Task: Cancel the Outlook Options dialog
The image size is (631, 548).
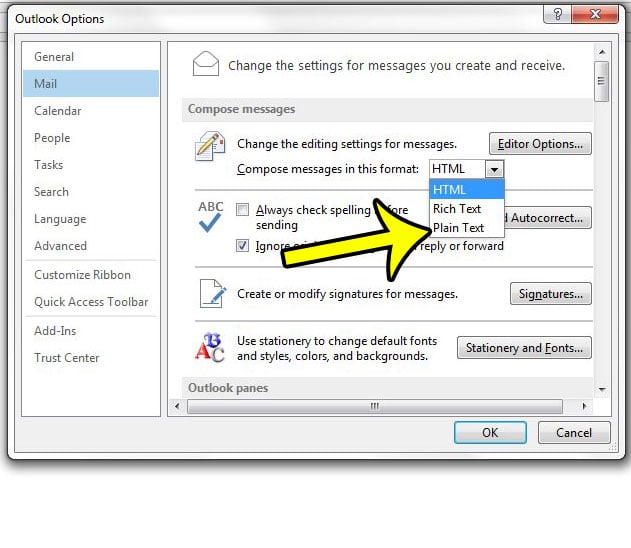Action: tap(574, 433)
